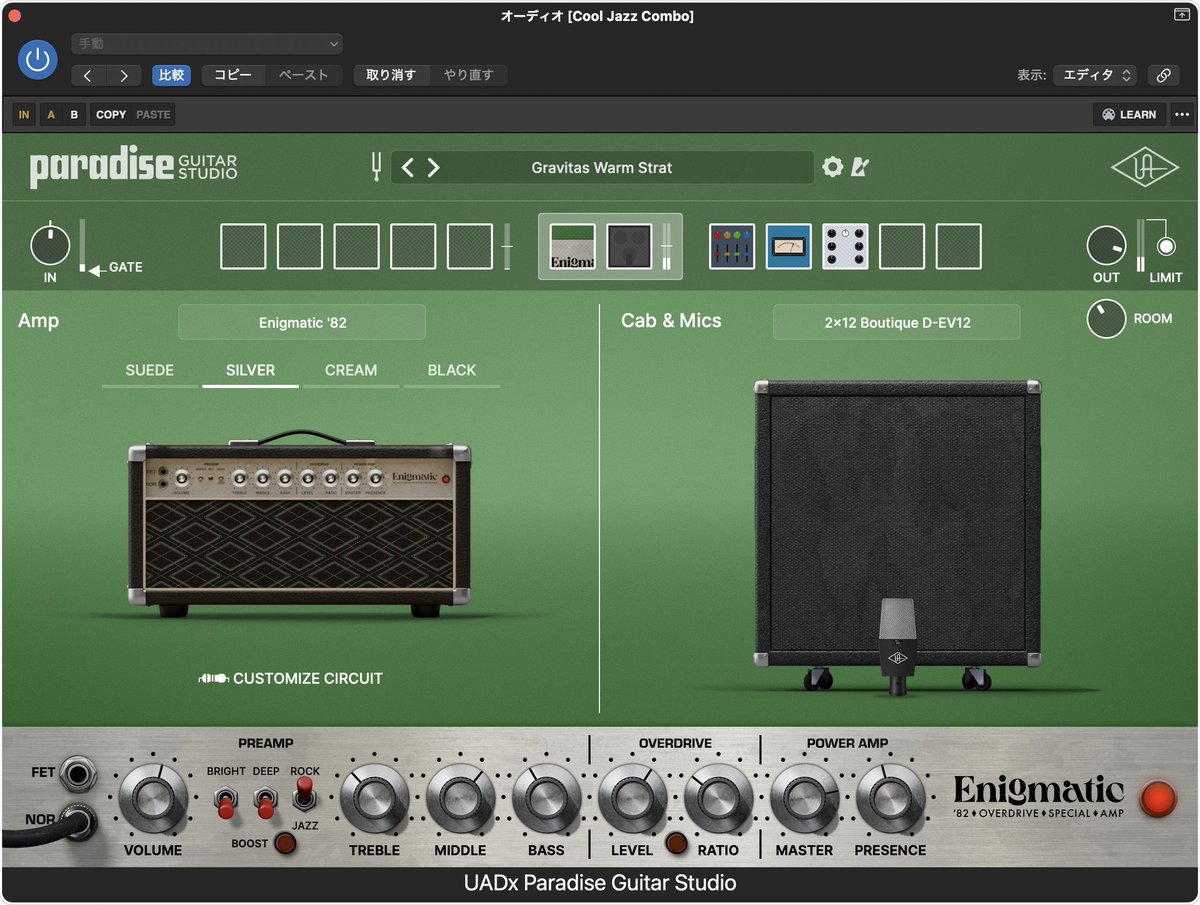Select the B settings slot
The width and height of the screenshot is (1200, 905).
click(x=74, y=115)
